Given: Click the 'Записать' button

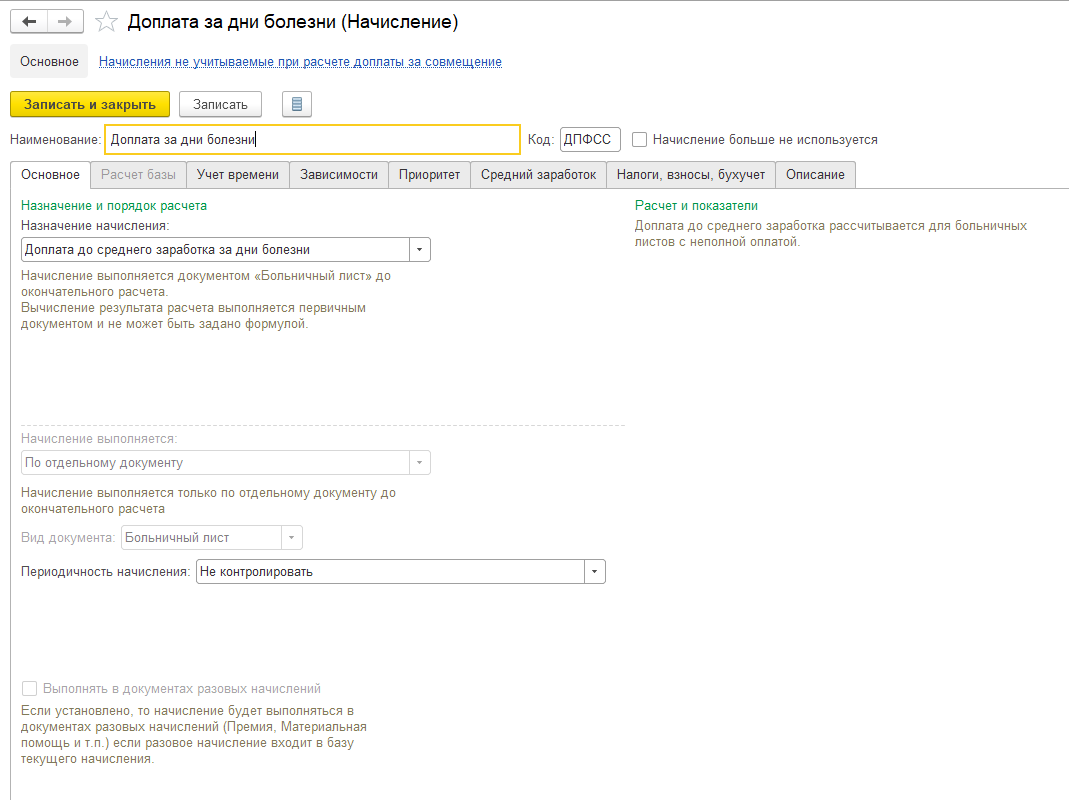Looking at the screenshot, I should click(x=220, y=104).
